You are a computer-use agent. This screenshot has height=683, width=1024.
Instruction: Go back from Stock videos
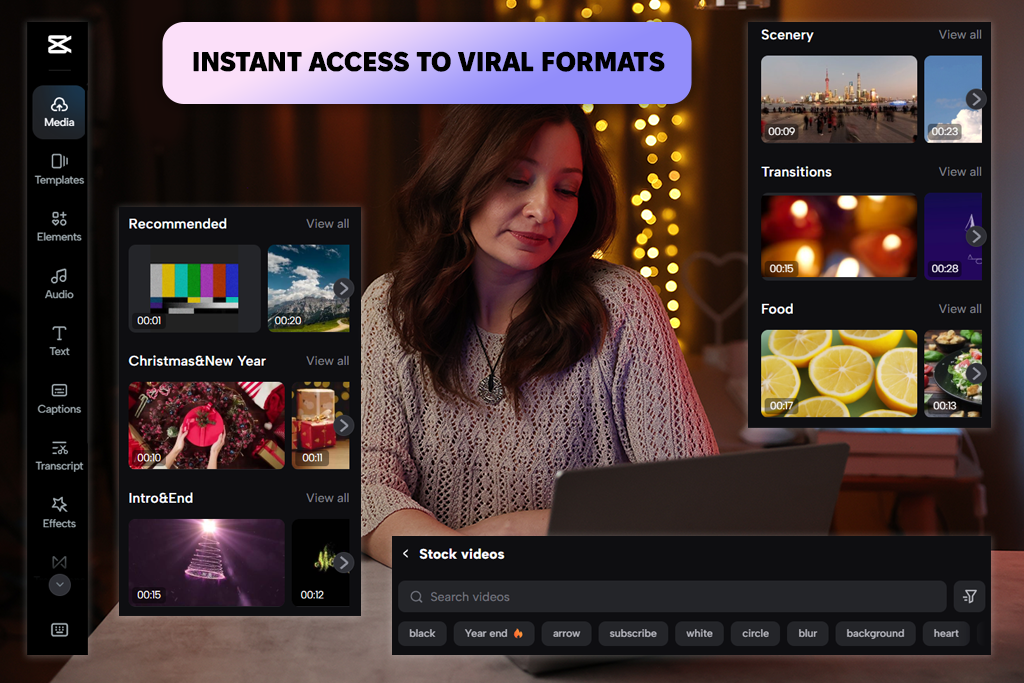[406, 554]
